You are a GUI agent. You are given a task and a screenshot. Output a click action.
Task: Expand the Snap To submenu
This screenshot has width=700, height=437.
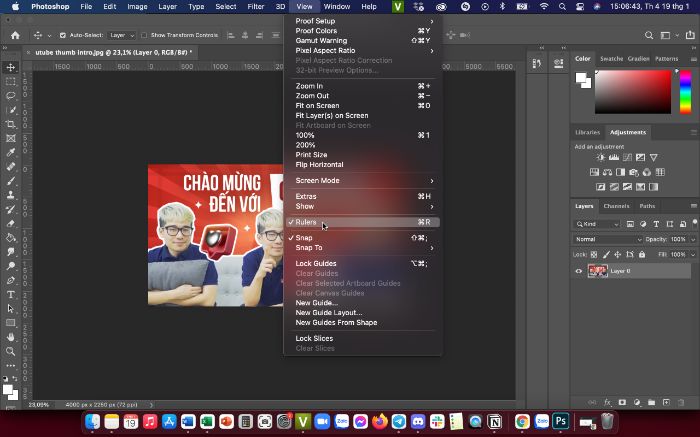click(362, 248)
